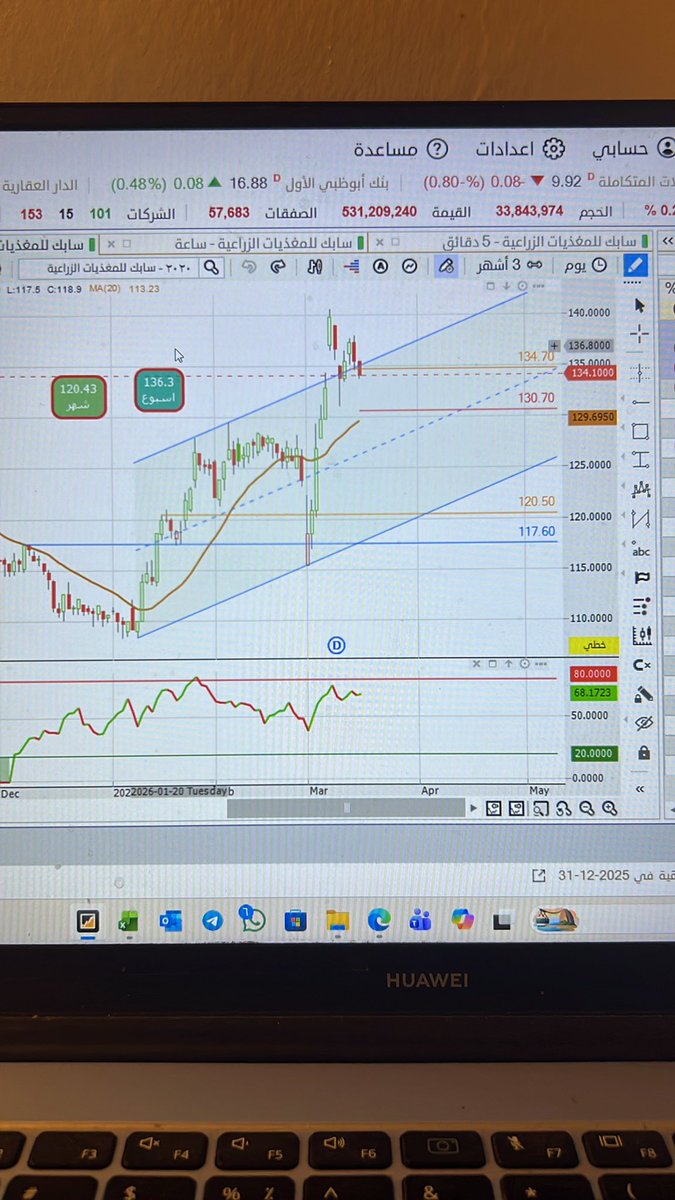Image resolution: width=675 pixels, height=1200 pixels.
Task: Lock drawings with the padlock icon
Action: click(643, 752)
